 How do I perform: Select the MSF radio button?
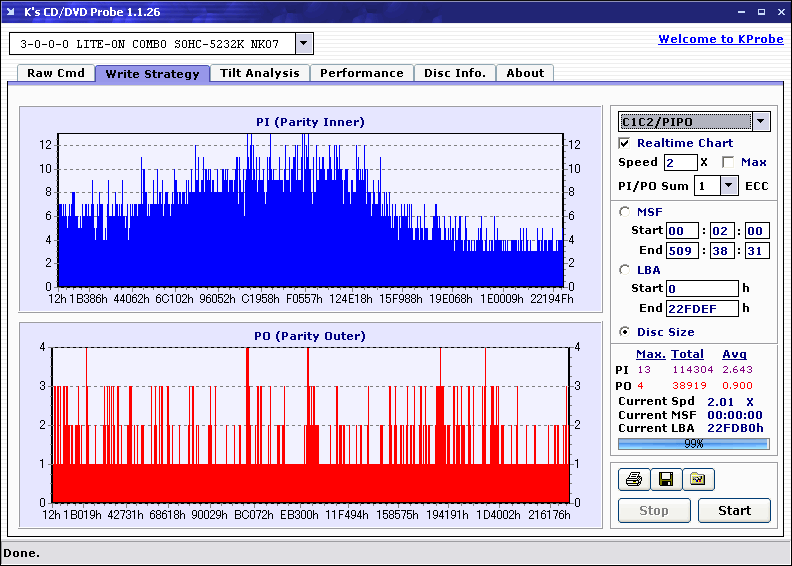pyautogui.click(x=625, y=211)
